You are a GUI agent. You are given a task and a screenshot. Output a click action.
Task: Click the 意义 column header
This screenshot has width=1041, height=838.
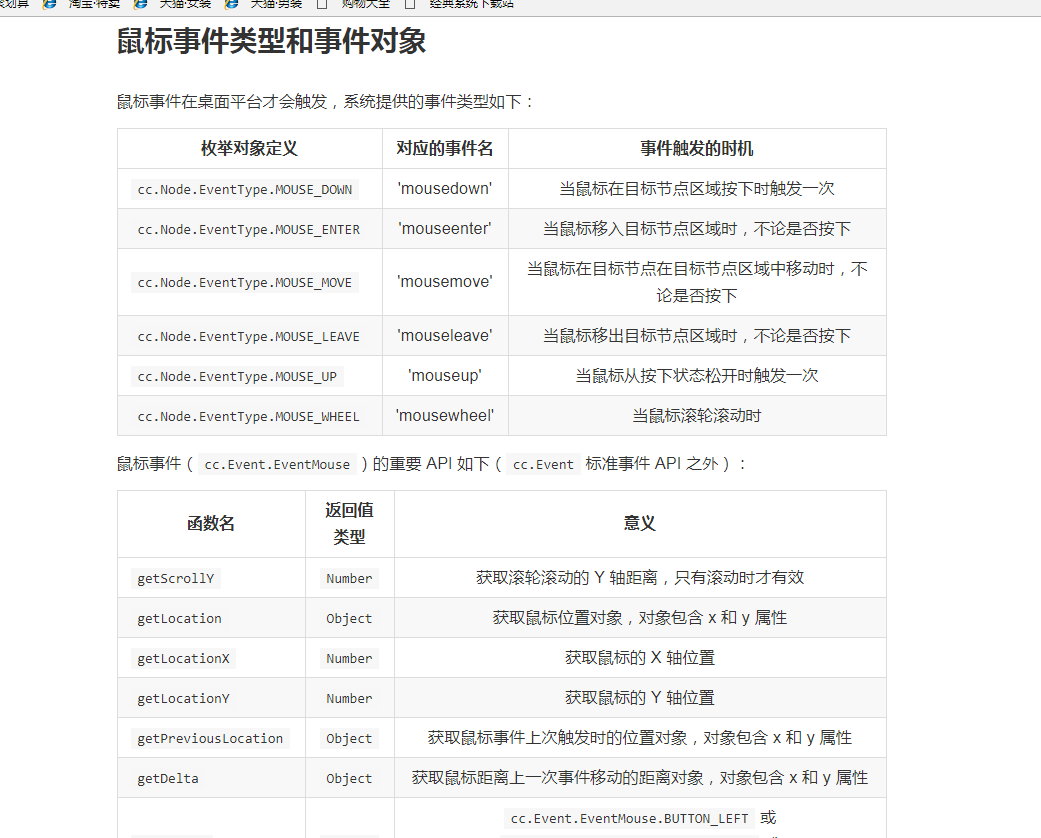click(640, 524)
